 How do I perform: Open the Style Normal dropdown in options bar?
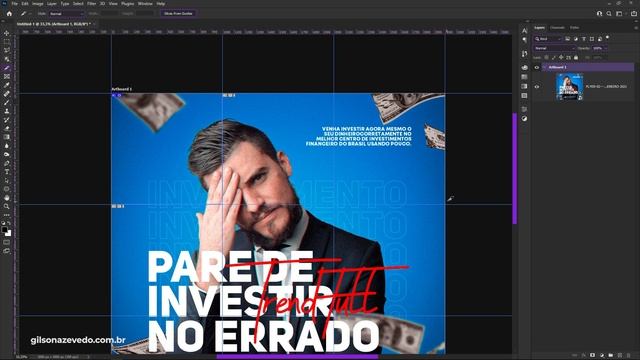[67, 13]
